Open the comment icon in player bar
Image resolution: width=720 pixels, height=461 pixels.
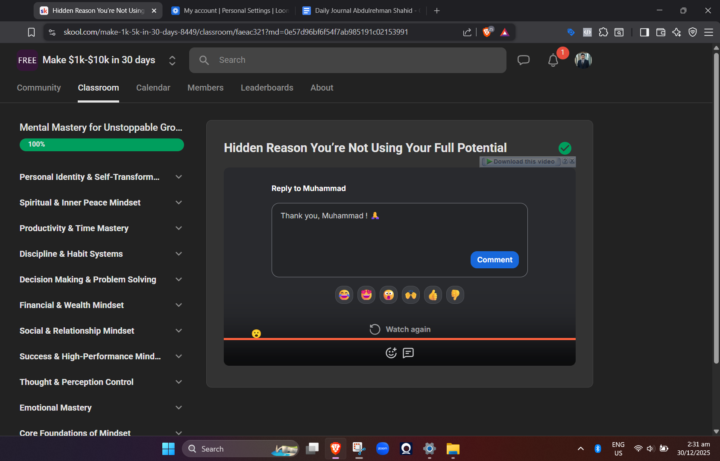click(x=408, y=353)
